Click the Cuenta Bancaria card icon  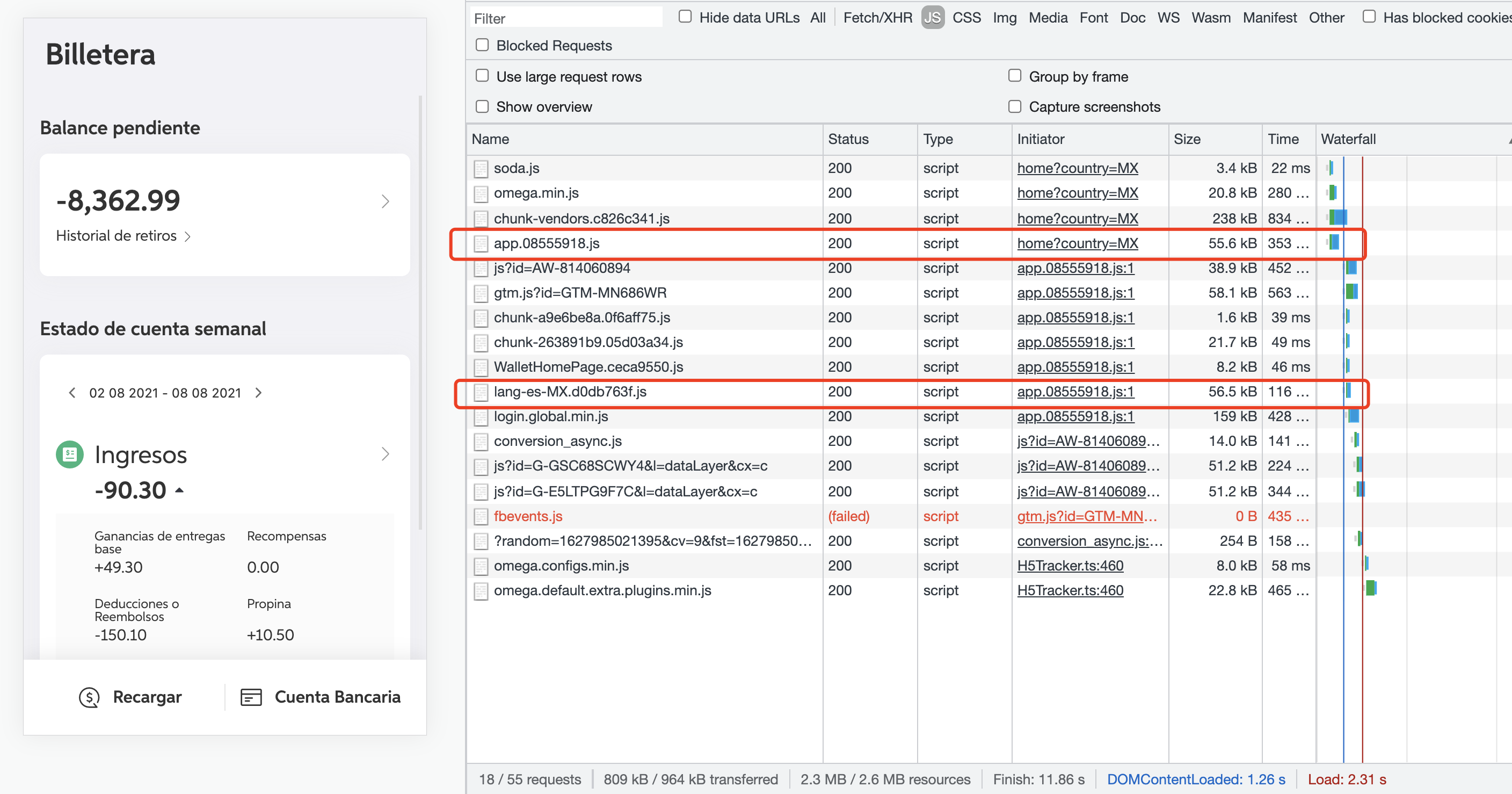[251, 697]
